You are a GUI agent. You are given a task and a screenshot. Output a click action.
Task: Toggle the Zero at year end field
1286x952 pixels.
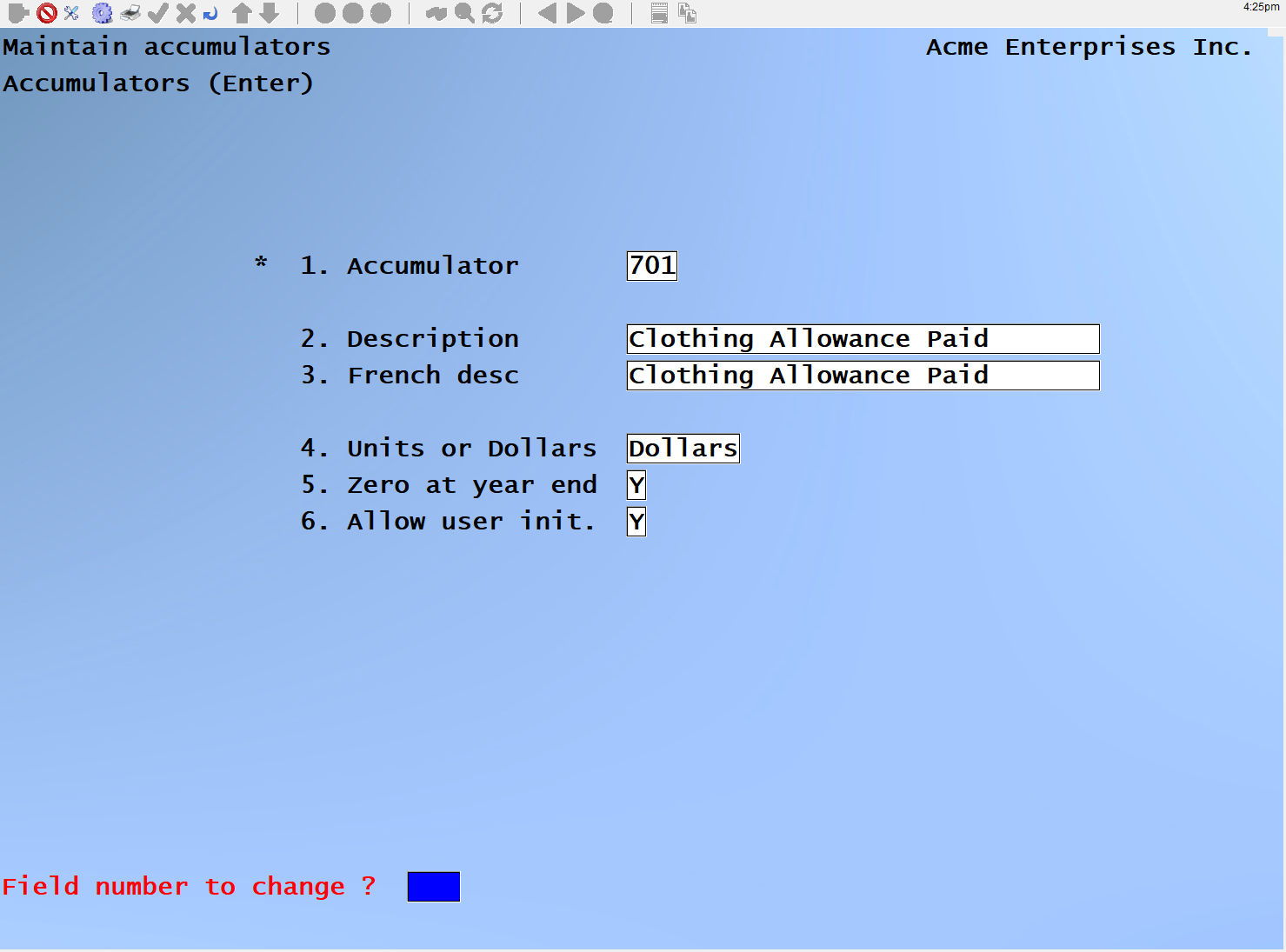[x=636, y=485]
